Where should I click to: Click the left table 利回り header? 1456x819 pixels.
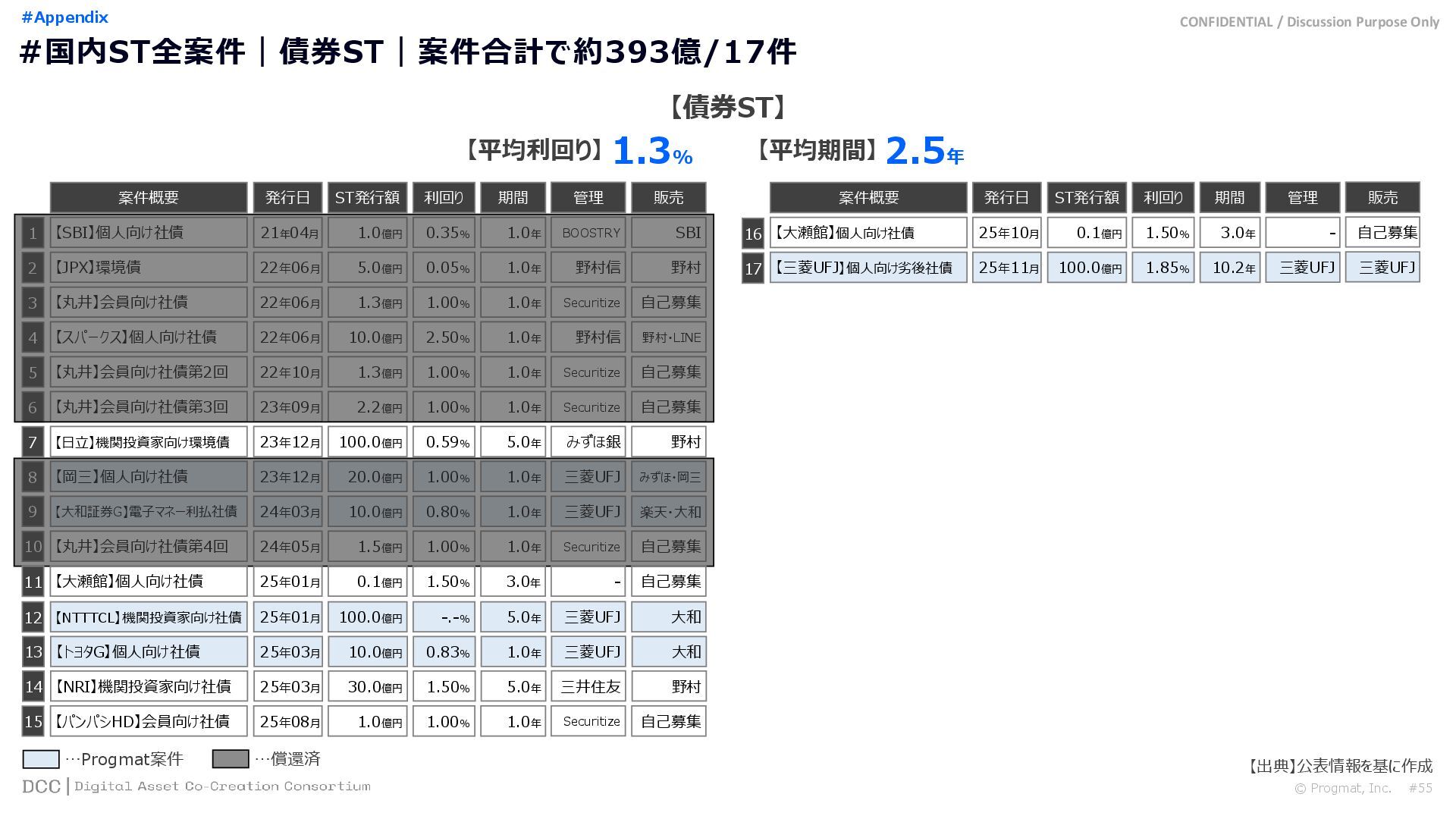click(x=444, y=198)
